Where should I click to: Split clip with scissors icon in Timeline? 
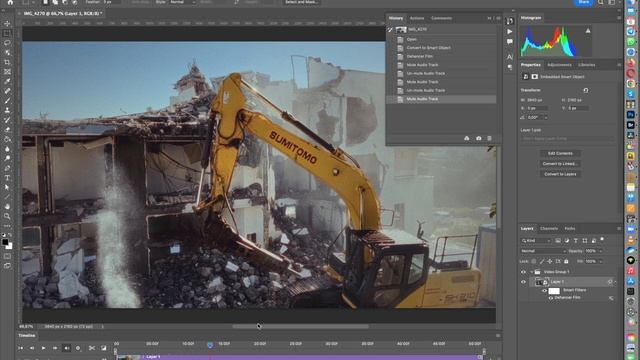coord(92,348)
